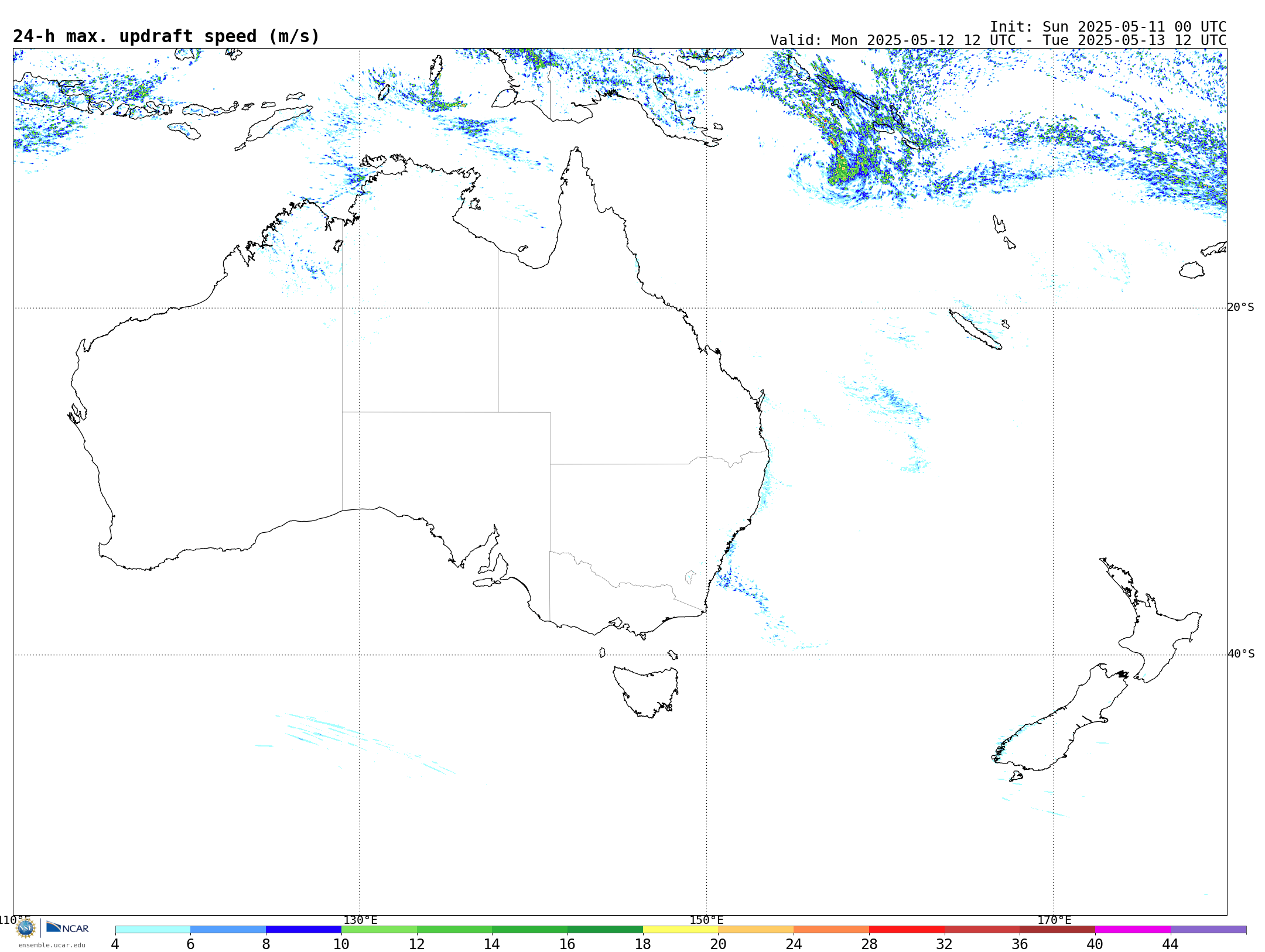The width and height of the screenshot is (1265, 952).
Task: Click colorbar tick label "10"
Action: 341,944
